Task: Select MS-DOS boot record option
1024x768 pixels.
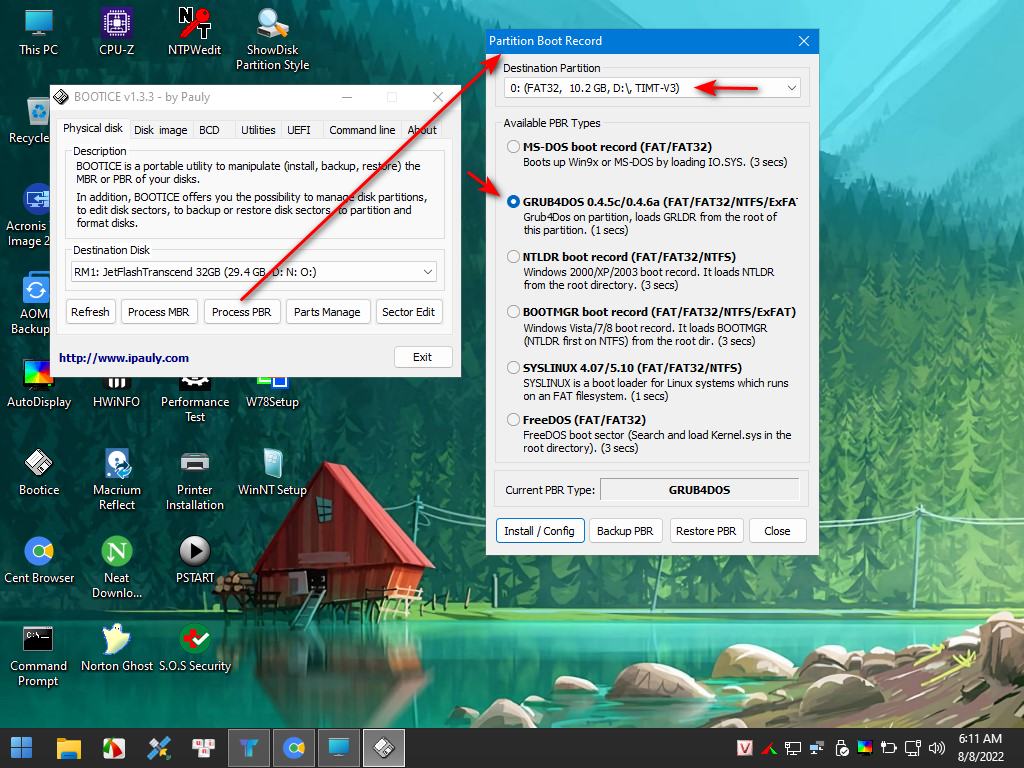Action: click(x=513, y=147)
